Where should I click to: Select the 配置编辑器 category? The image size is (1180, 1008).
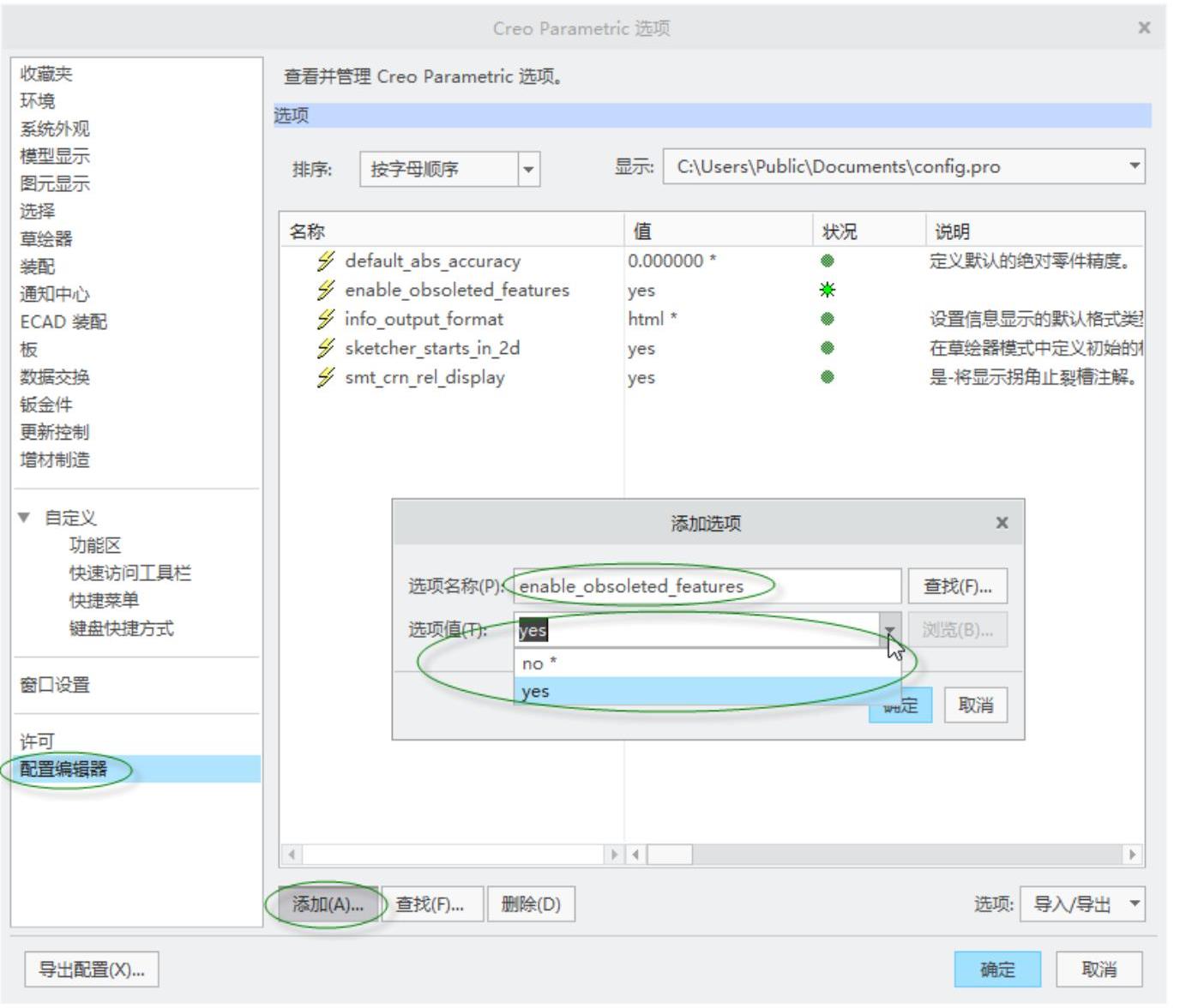(137, 769)
